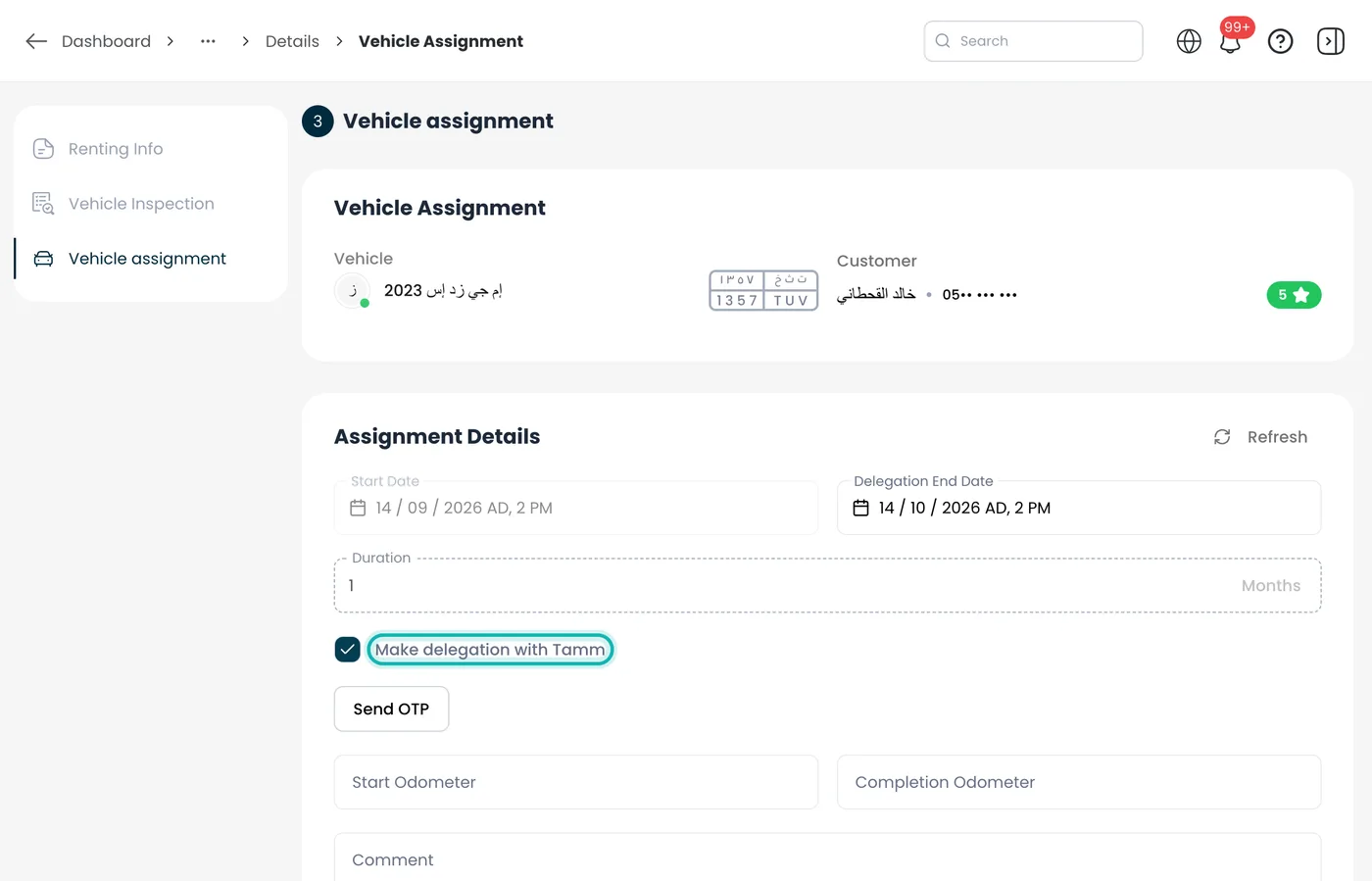The width and height of the screenshot is (1372, 881).
Task: Open the notifications bell
Action: tap(1230, 43)
